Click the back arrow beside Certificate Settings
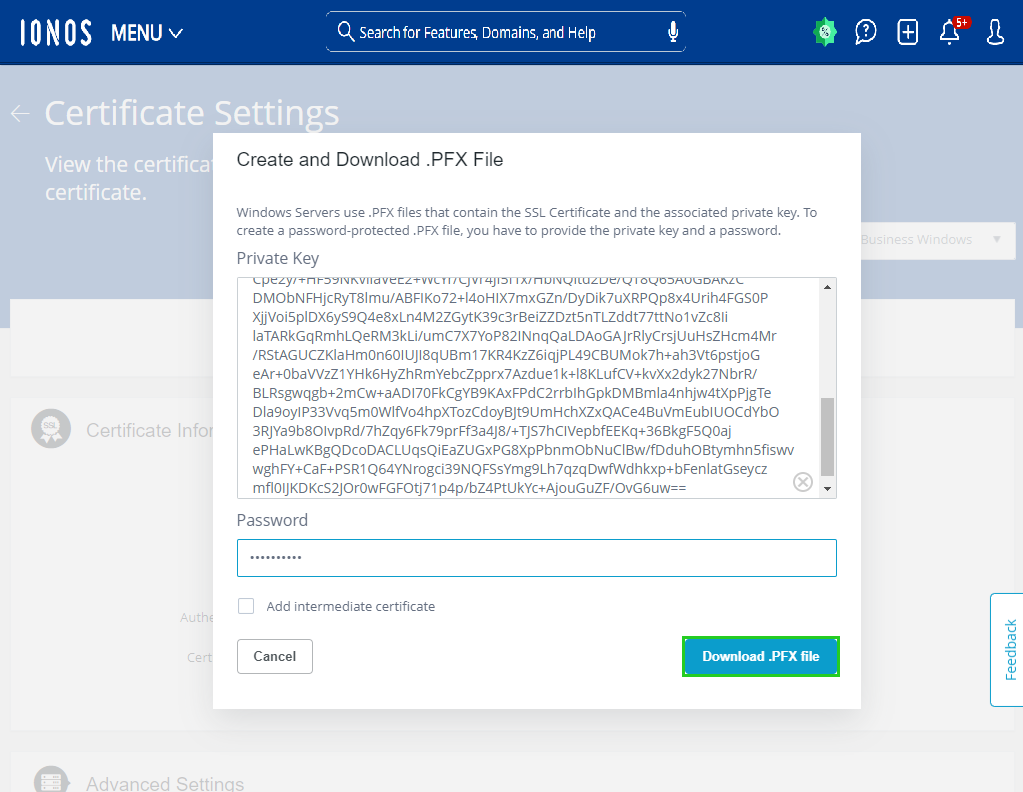Screen dimensions: 1023x792 coord(20,113)
